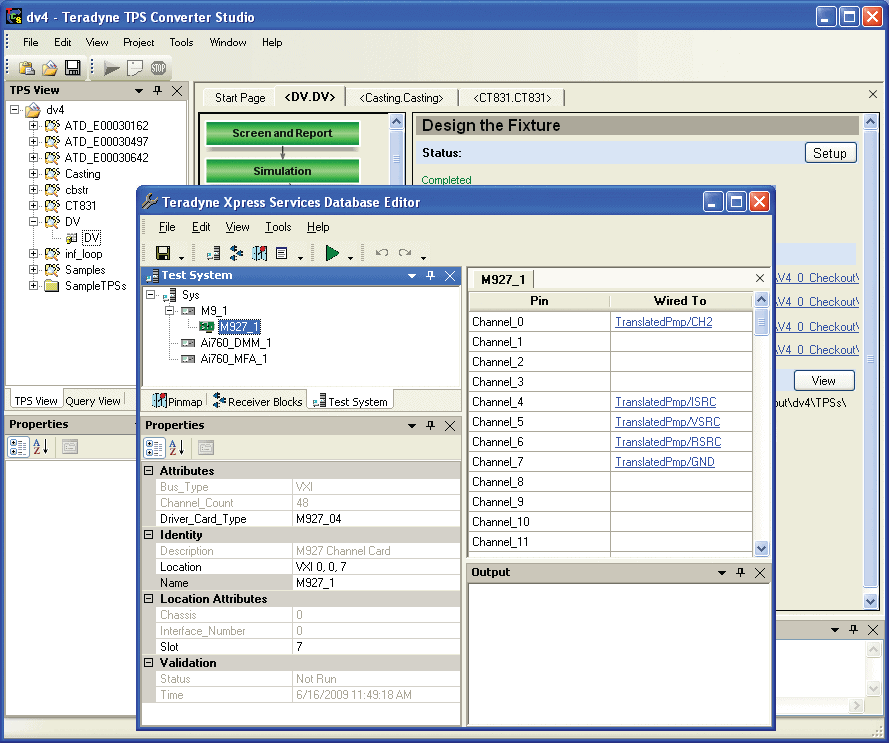Switch to the Query View tab
The height and width of the screenshot is (743, 889).
93,401
